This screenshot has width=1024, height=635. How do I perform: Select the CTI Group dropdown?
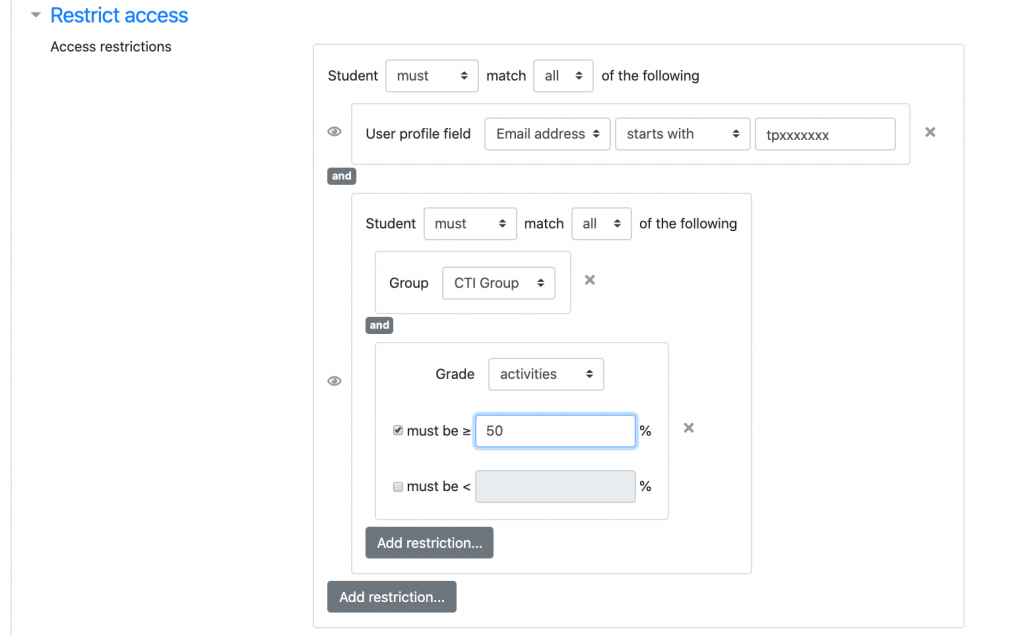[x=498, y=283]
